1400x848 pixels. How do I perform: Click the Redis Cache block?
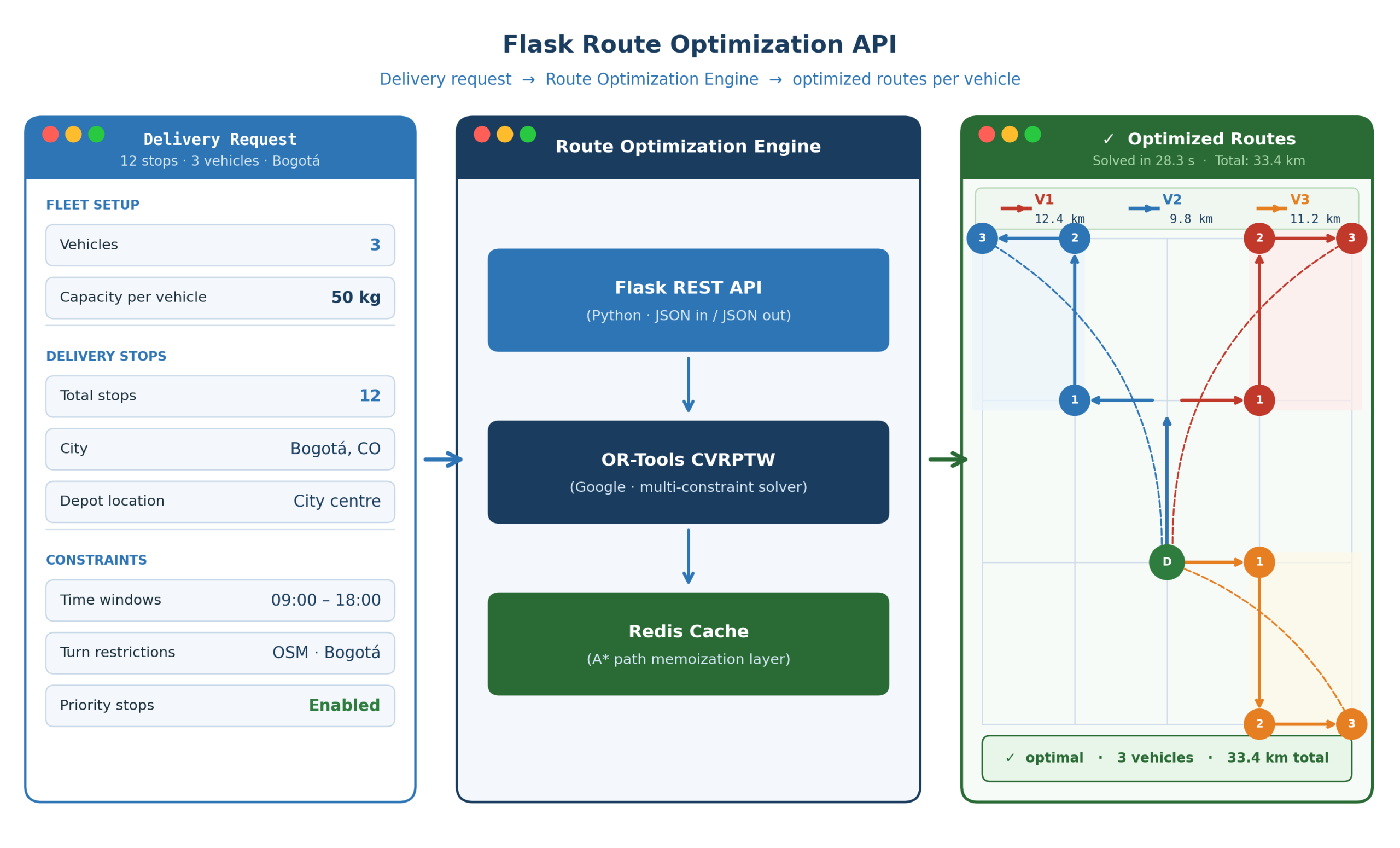point(688,644)
